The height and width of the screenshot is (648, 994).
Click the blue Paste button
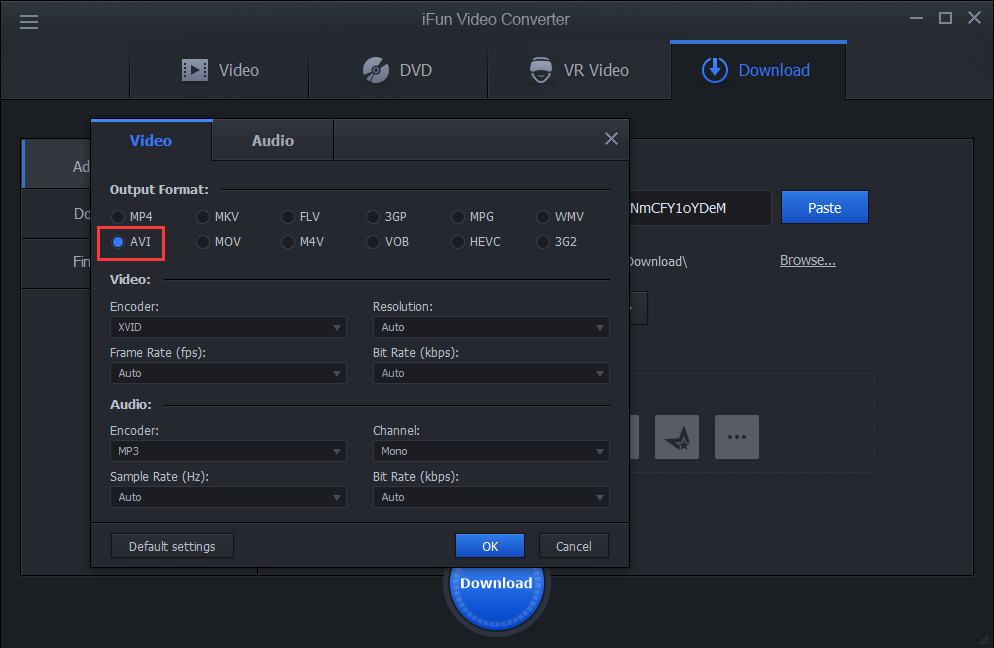click(825, 207)
